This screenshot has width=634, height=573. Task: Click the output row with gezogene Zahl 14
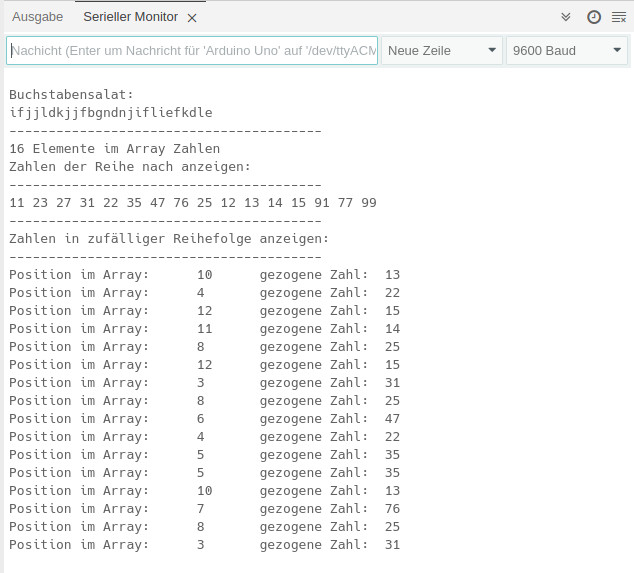click(204, 329)
